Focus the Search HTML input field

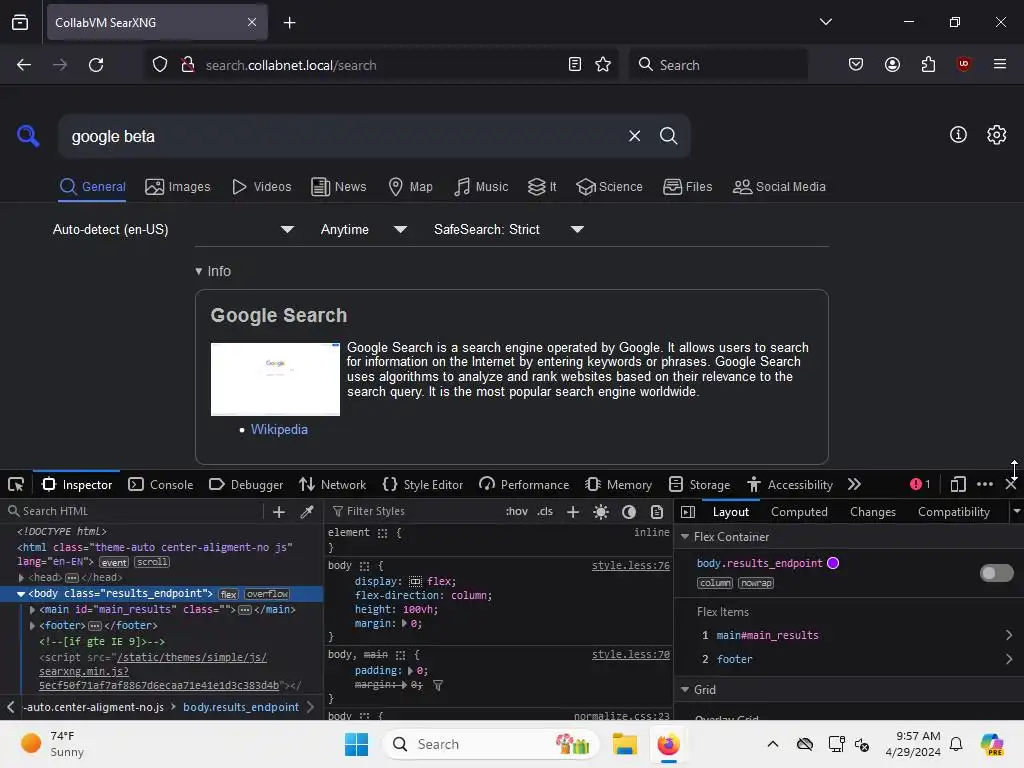[x=134, y=511]
